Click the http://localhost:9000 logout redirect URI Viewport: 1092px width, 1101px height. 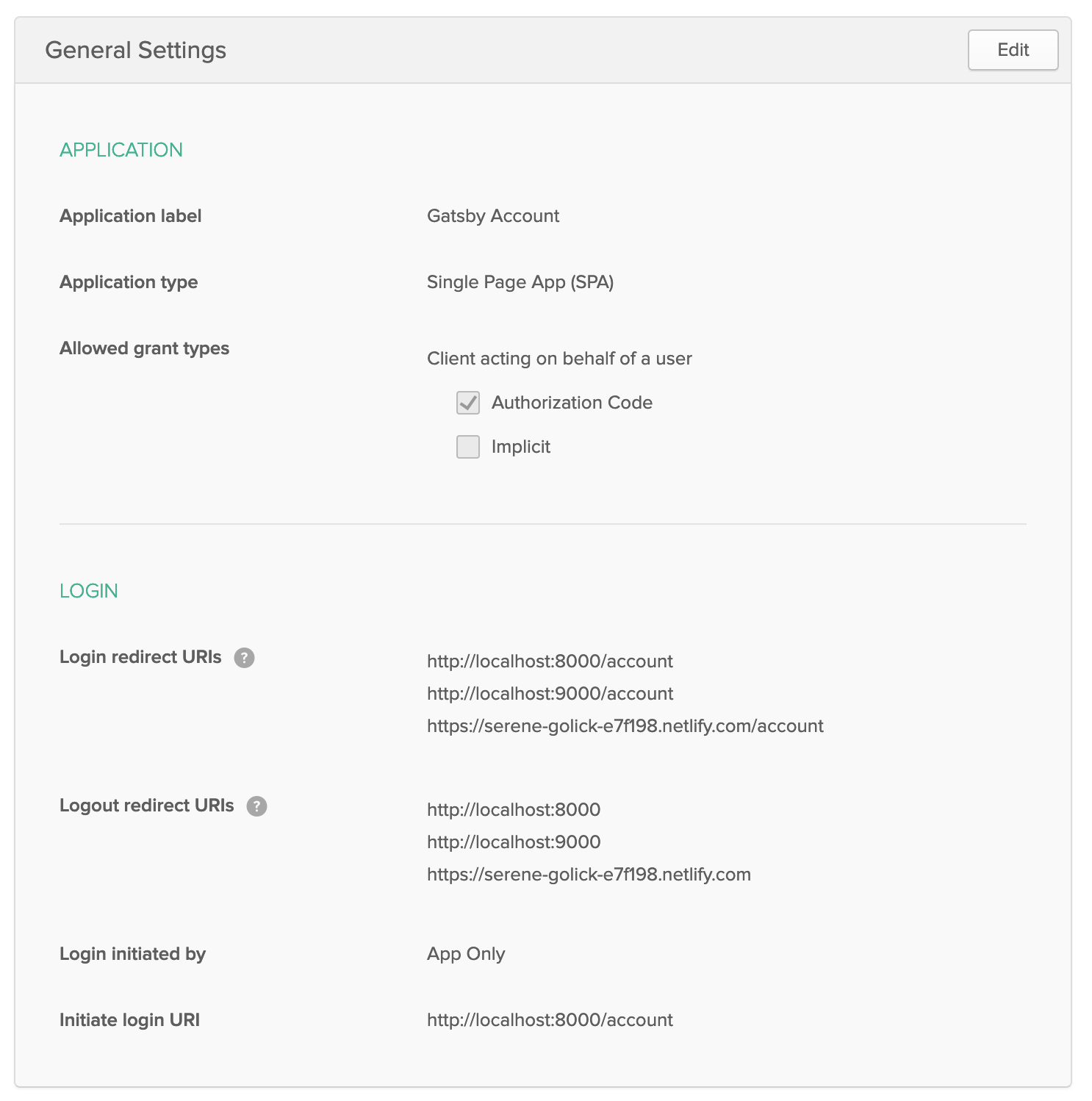pos(514,842)
